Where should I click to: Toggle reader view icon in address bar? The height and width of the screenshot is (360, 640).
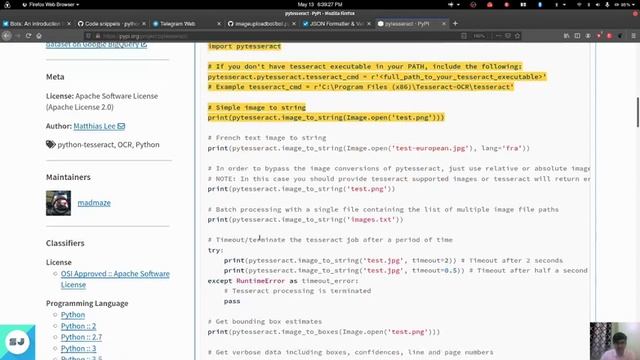(x=464, y=36)
